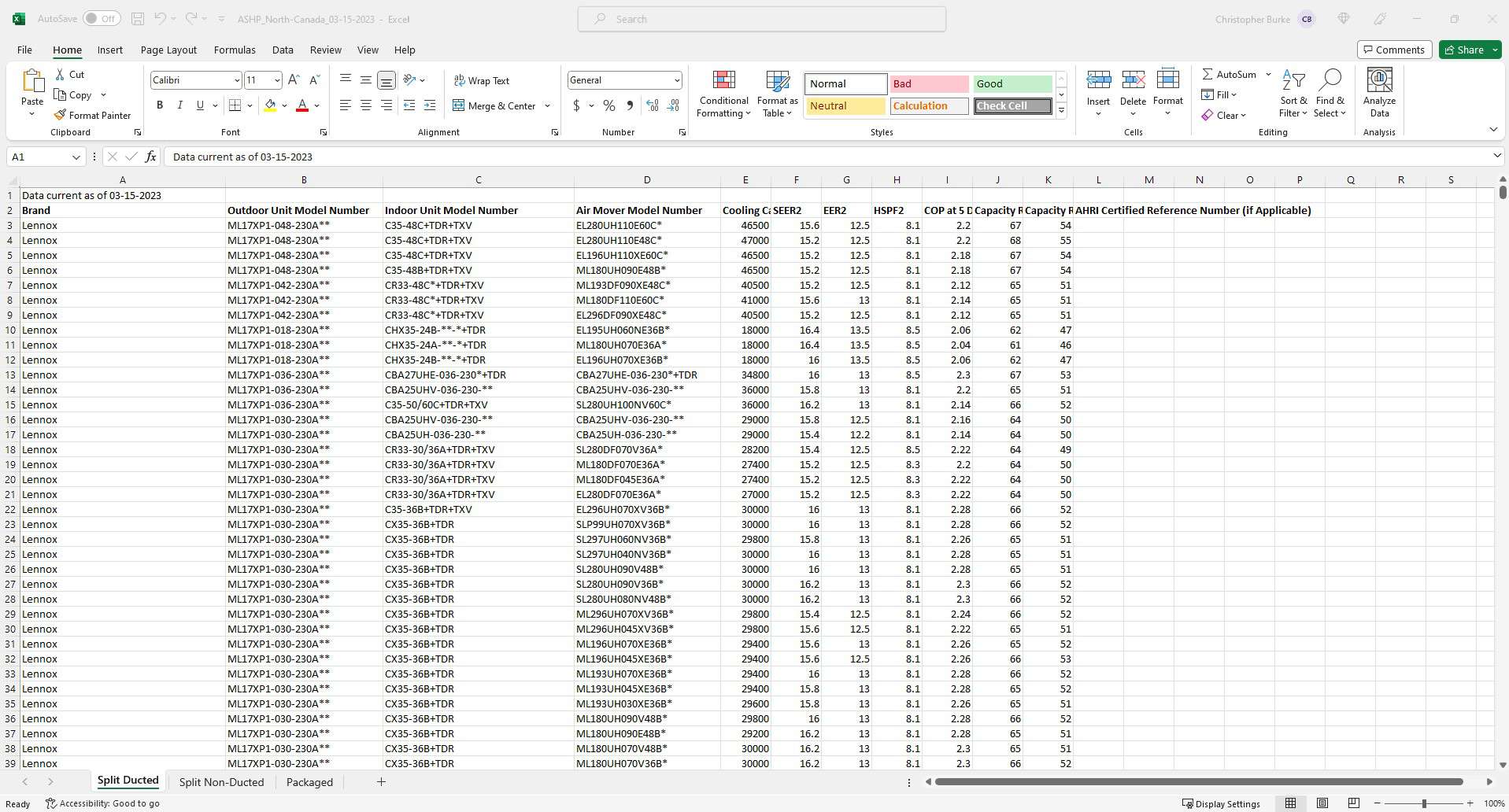Click the AutoSum button
This screenshot has width=1509, height=812.
[x=1230, y=74]
